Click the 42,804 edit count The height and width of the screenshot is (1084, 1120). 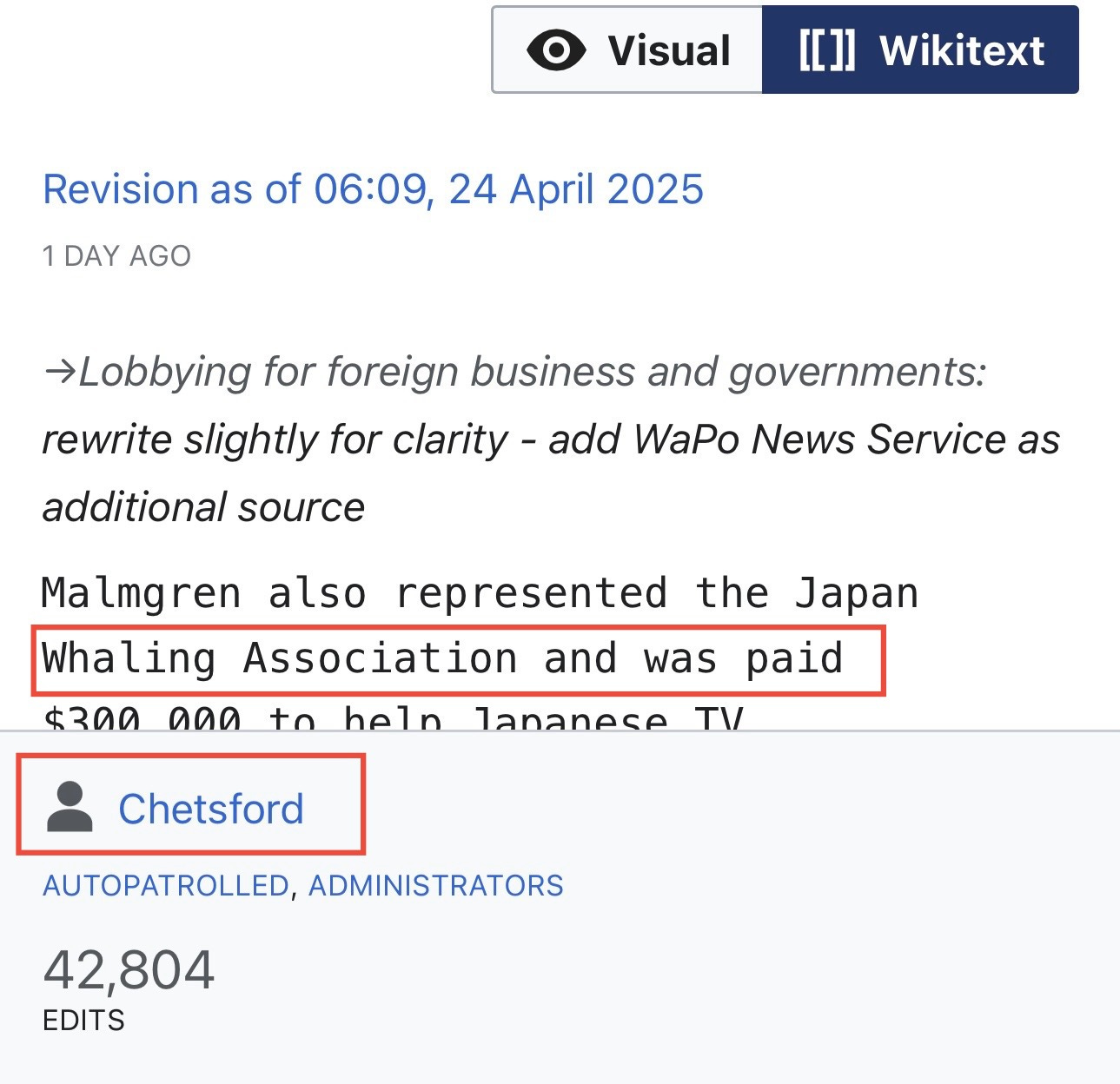129,969
